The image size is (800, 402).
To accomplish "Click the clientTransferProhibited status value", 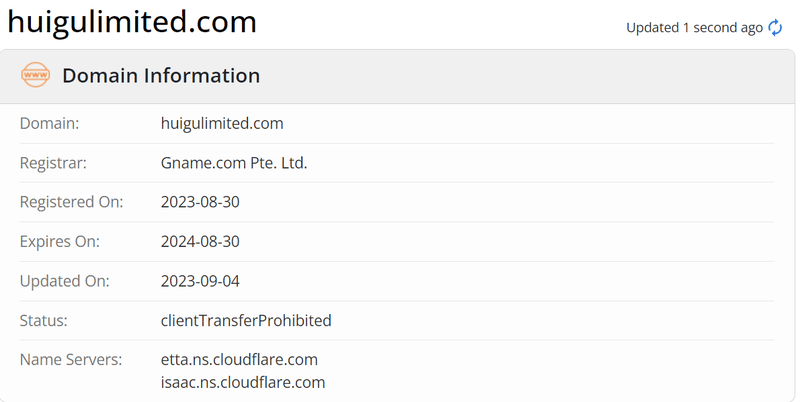I will pos(246,320).
